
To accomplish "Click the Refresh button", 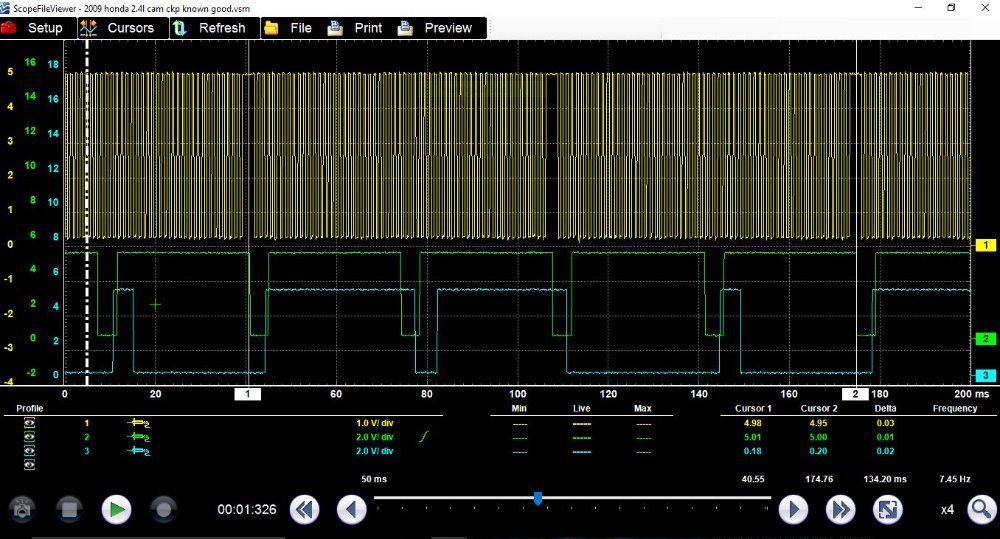I will pos(210,28).
